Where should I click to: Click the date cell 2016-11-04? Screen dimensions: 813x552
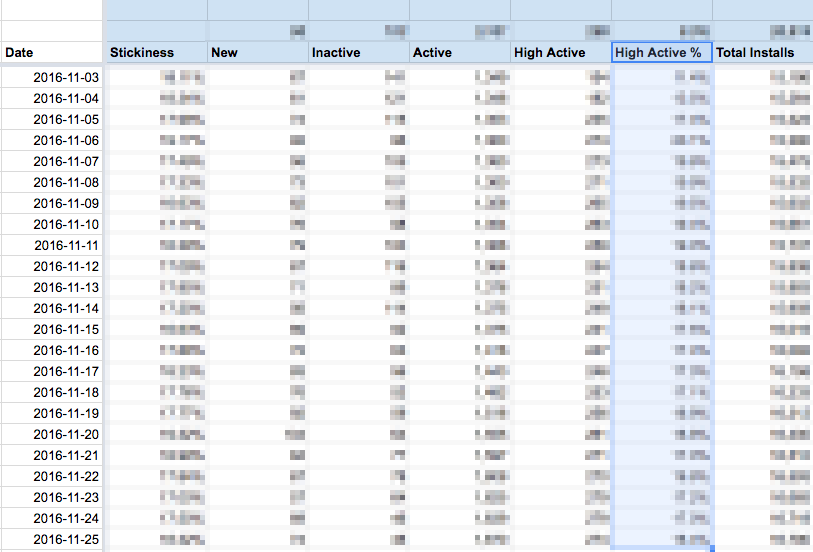52,98
